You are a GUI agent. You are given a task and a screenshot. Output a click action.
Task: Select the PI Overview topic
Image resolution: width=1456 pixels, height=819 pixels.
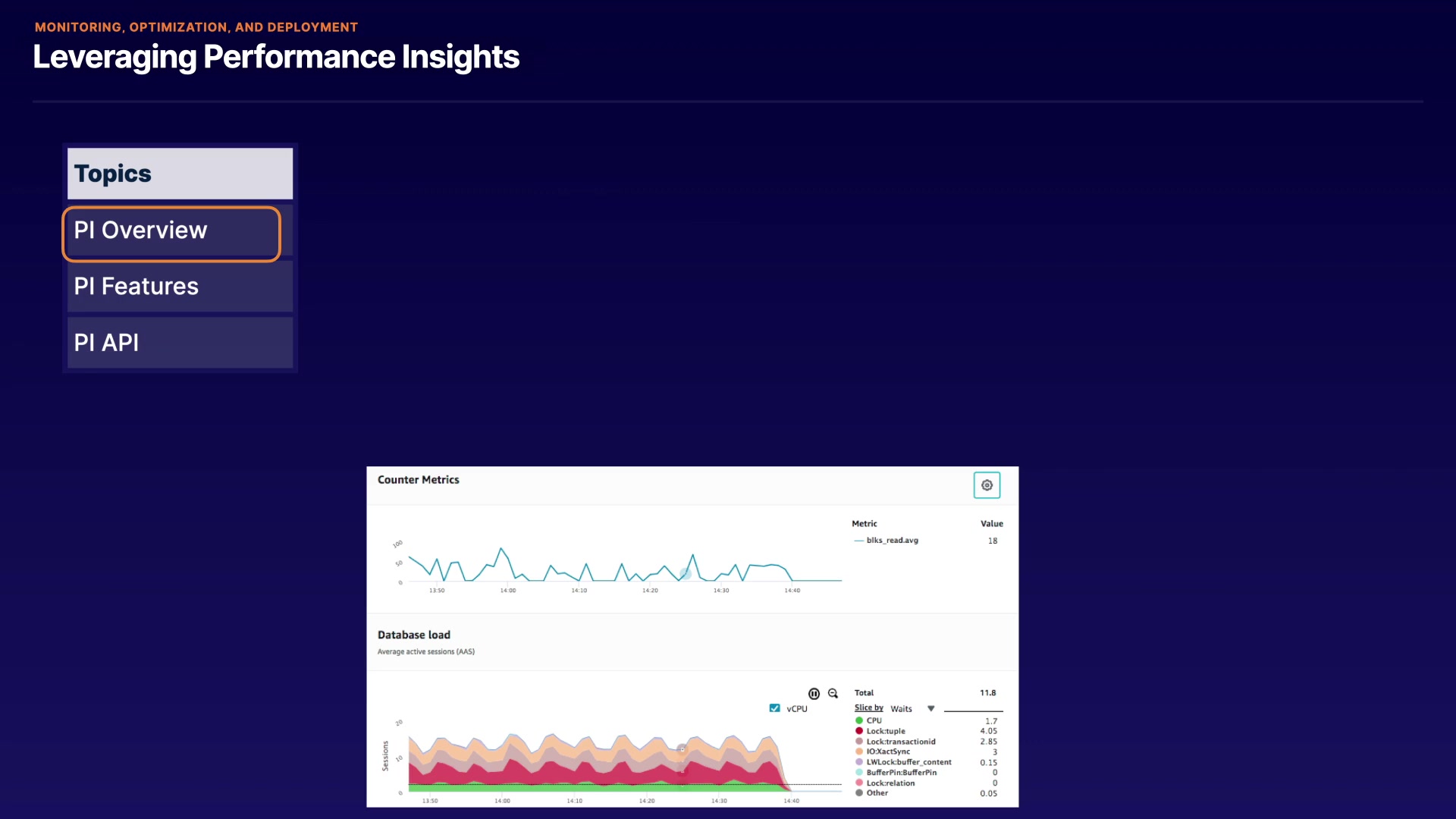coord(171,231)
